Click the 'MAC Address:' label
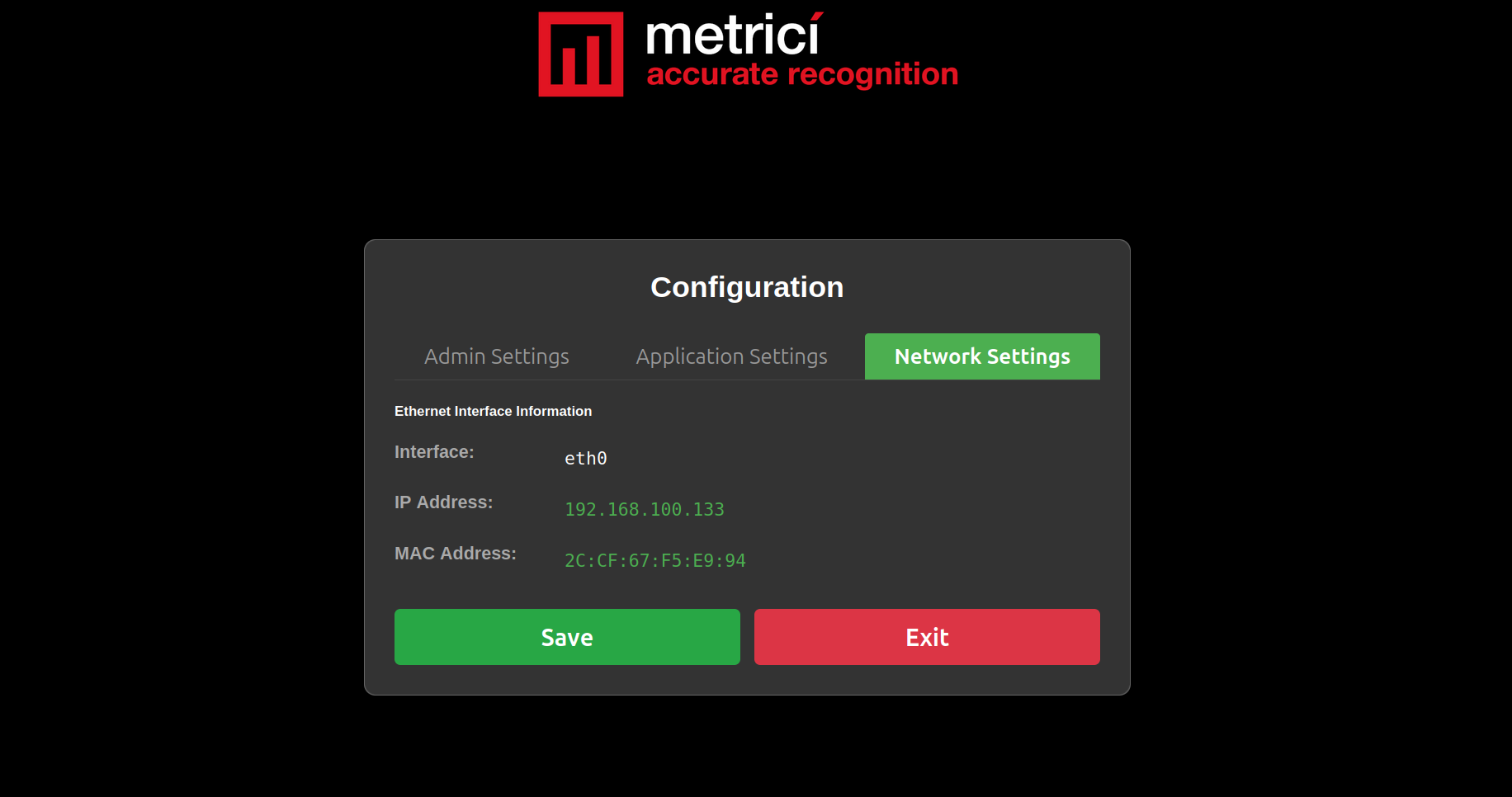 [456, 554]
